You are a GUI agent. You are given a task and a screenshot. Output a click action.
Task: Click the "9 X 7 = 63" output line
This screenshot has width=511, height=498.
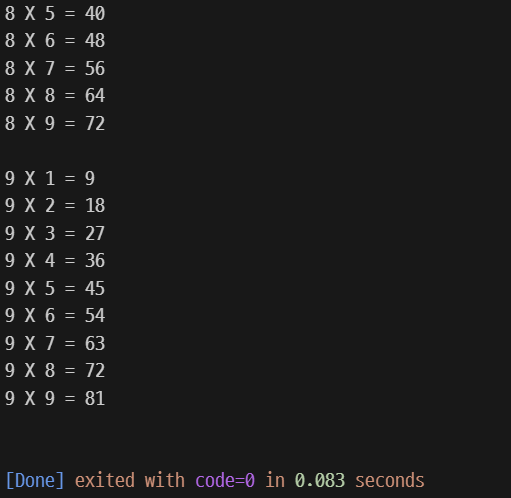pos(55,343)
